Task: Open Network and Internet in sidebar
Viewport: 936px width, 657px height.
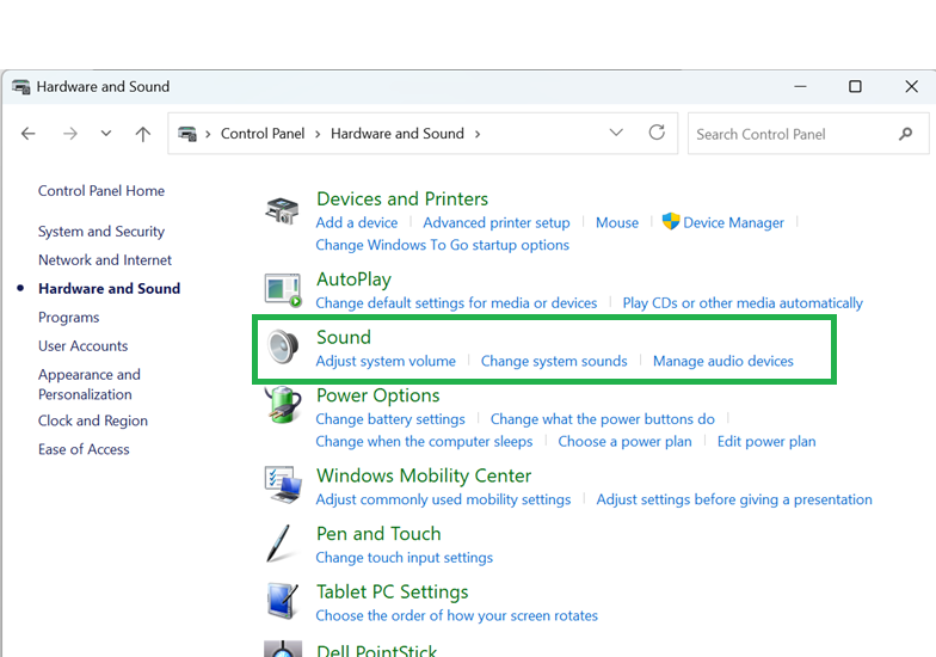Action: click(x=105, y=260)
